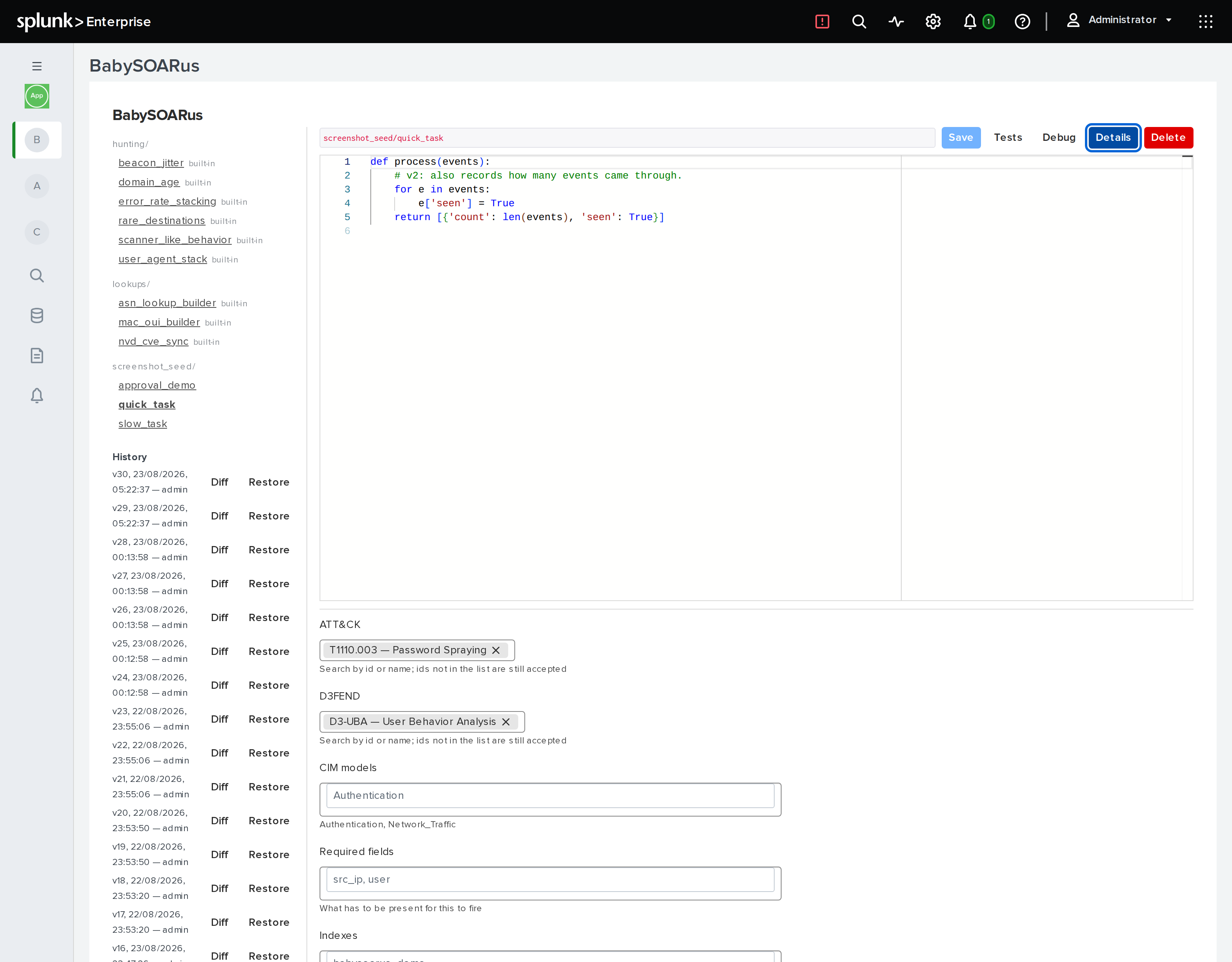The image size is (1232, 962).
Task: Show Diff for version v25
Action: coord(219,651)
